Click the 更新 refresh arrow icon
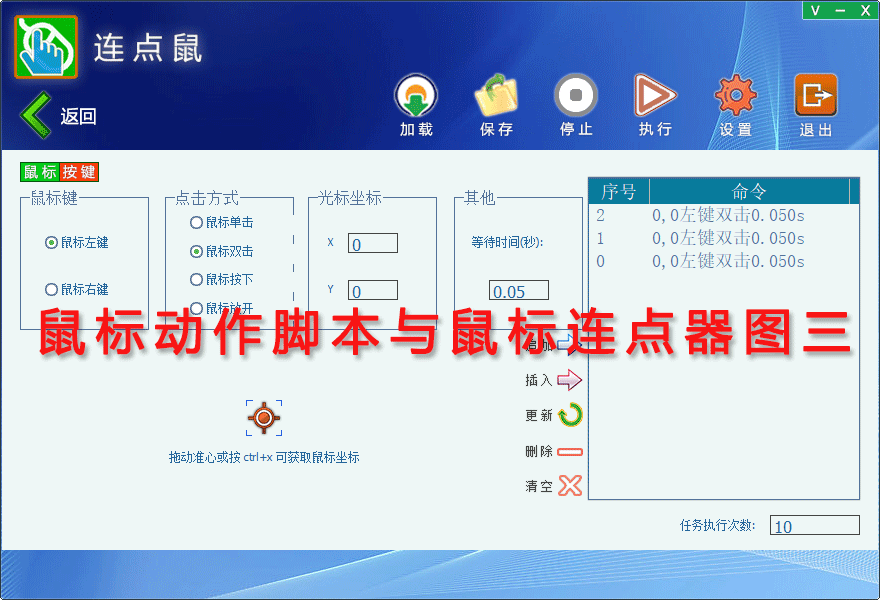 click(570, 415)
